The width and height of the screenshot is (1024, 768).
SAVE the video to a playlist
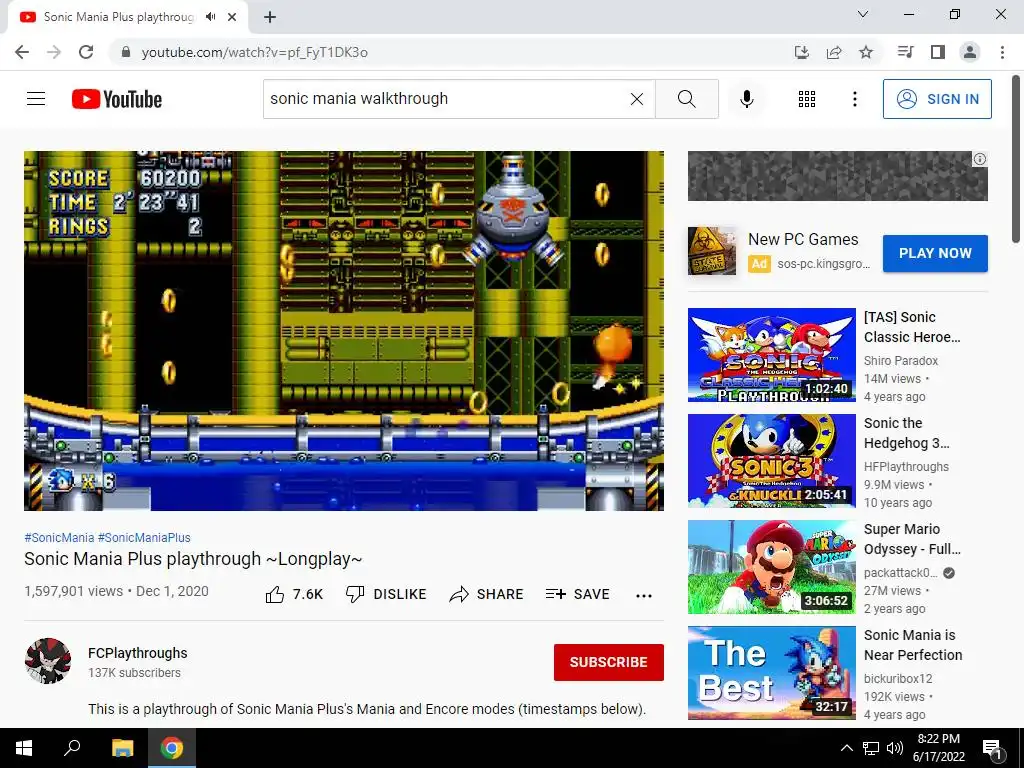click(578, 594)
